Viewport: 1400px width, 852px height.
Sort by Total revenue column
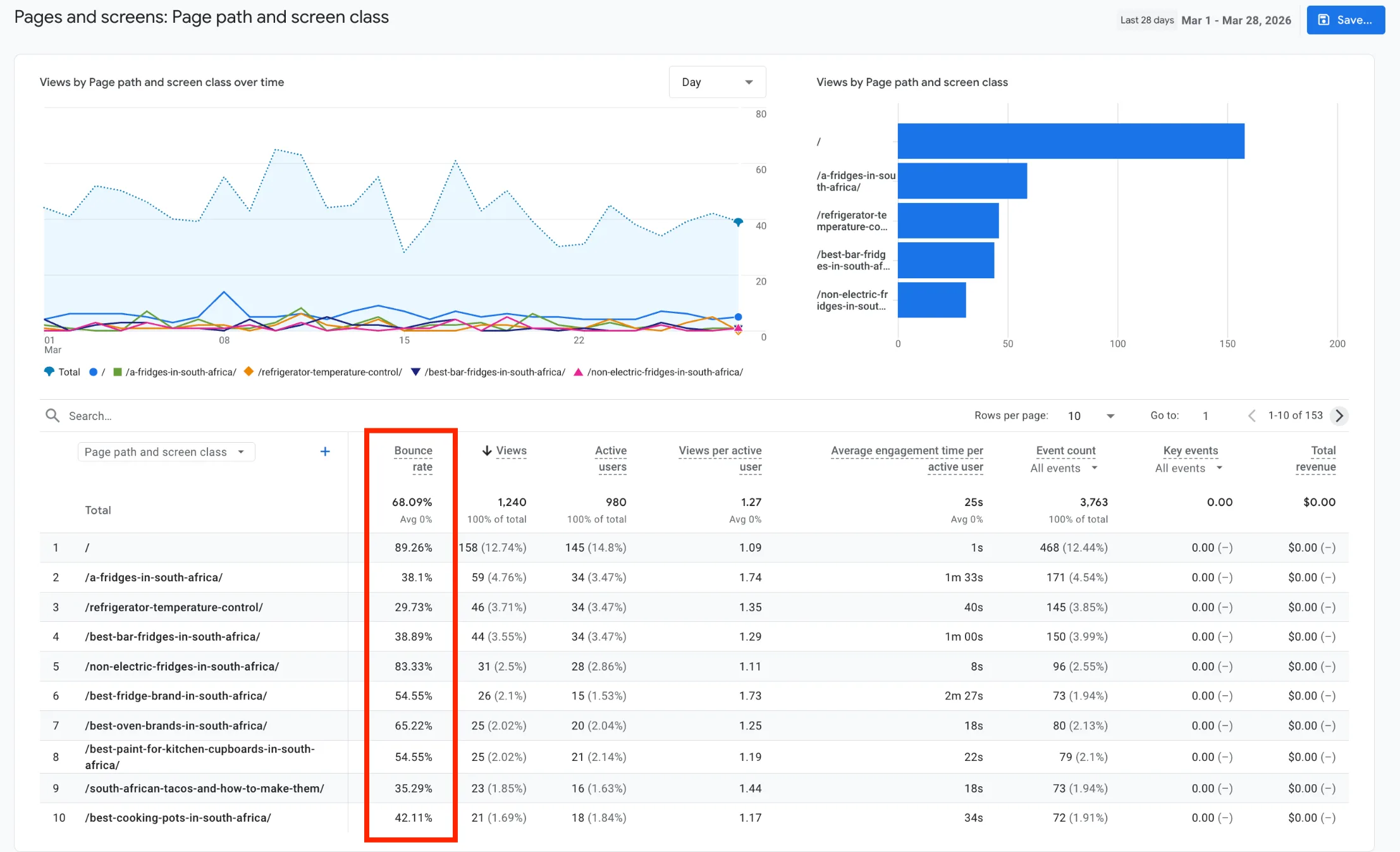(1315, 459)
